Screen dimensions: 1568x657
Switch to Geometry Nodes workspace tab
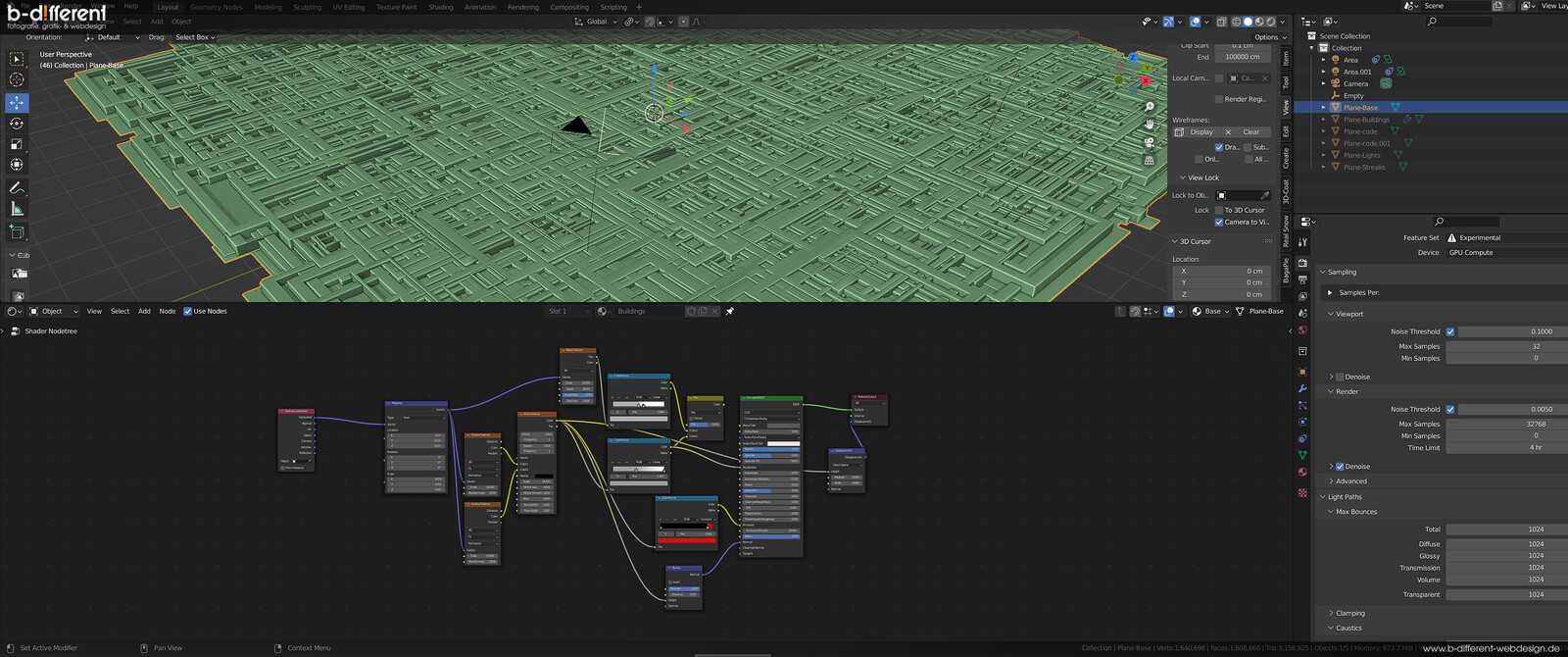coord(216,7)
